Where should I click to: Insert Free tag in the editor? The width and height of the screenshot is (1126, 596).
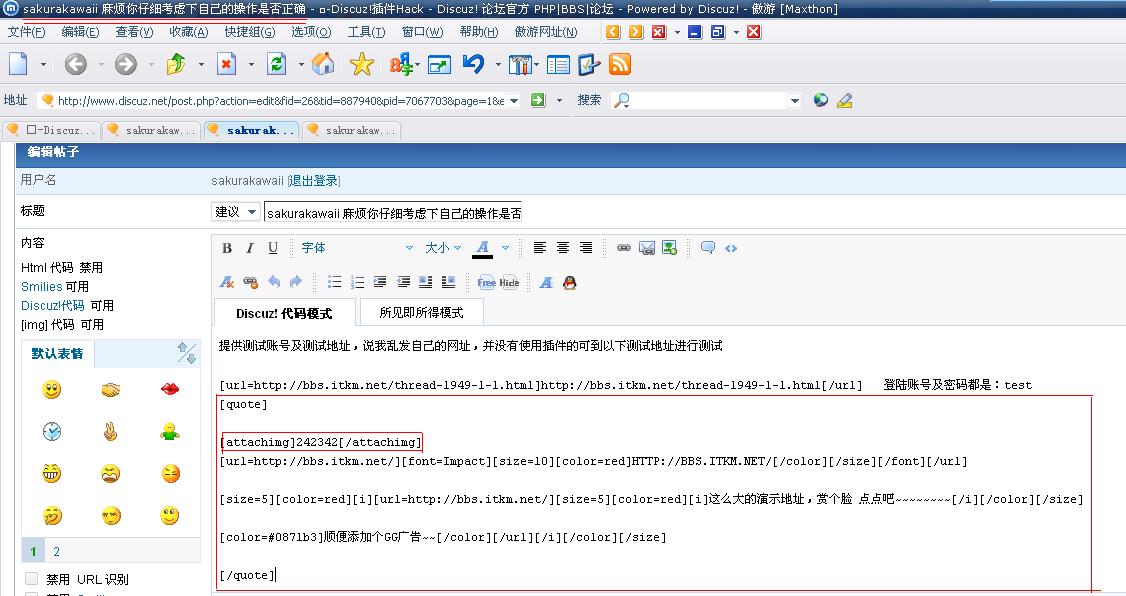click(486, 282)
